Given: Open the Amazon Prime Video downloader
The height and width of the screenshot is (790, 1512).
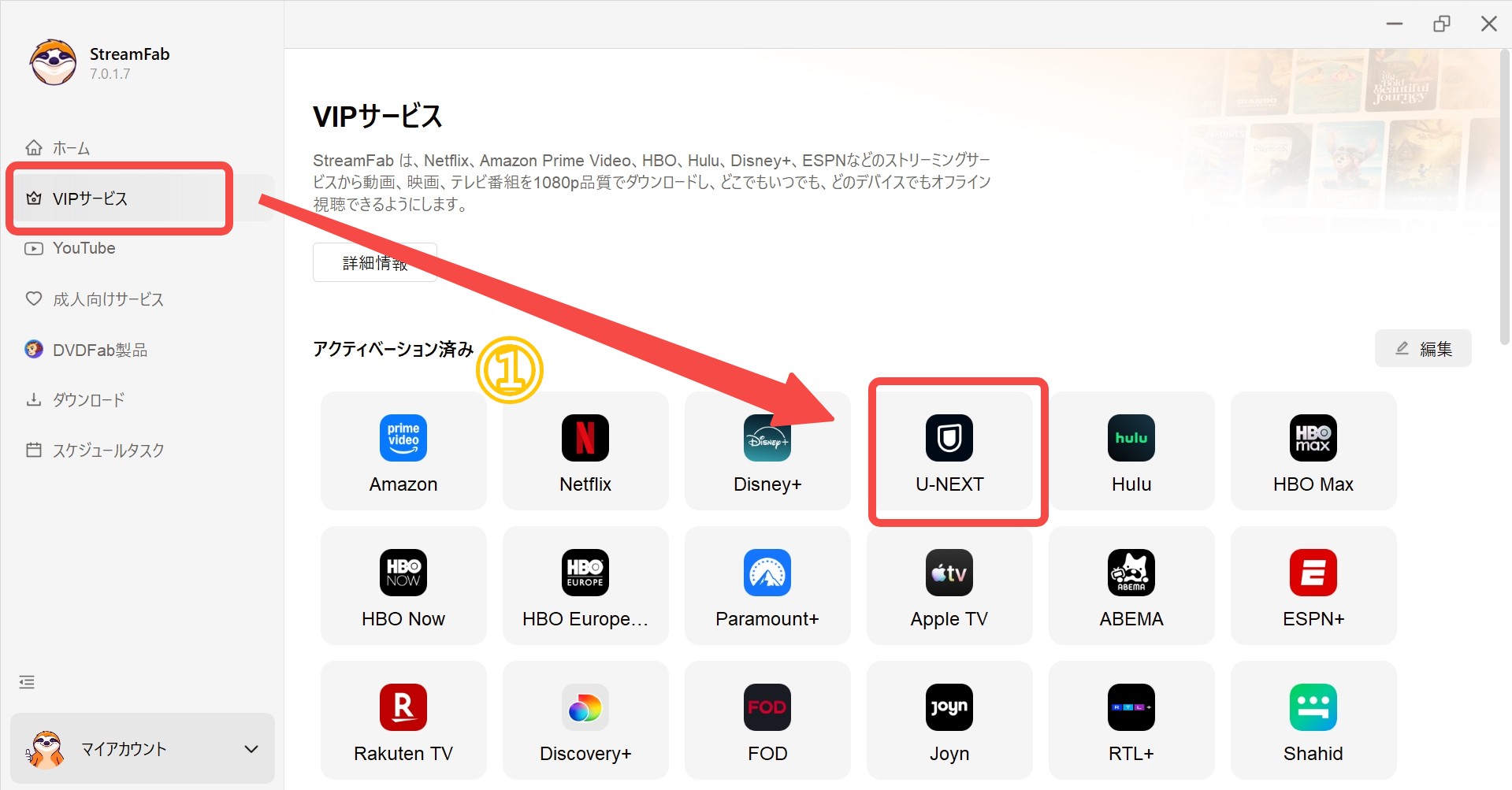Looking at the screenshot, I should click(x=403, y=451).
